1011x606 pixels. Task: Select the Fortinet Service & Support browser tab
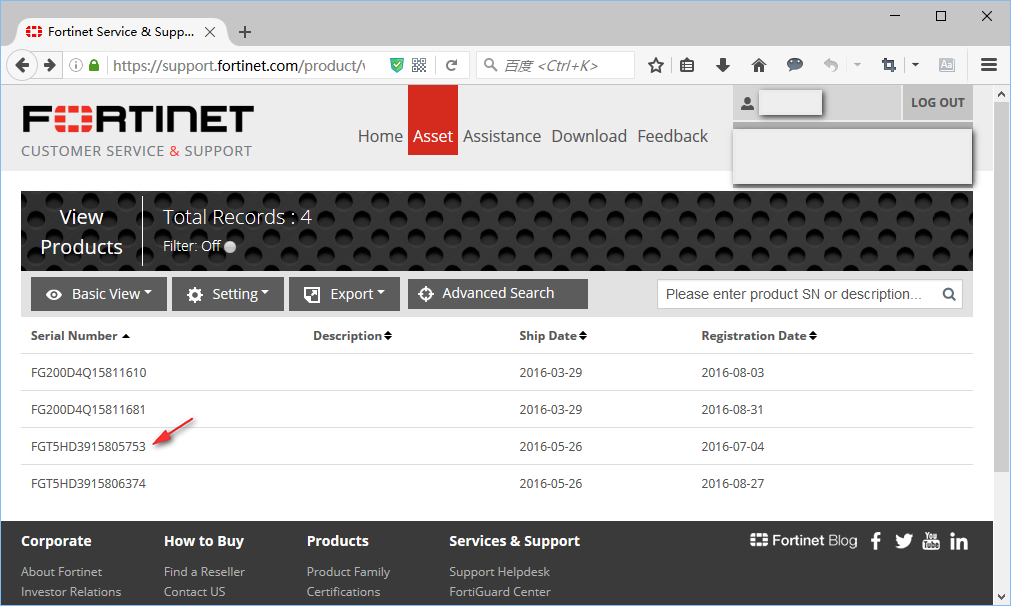[123, 32]
